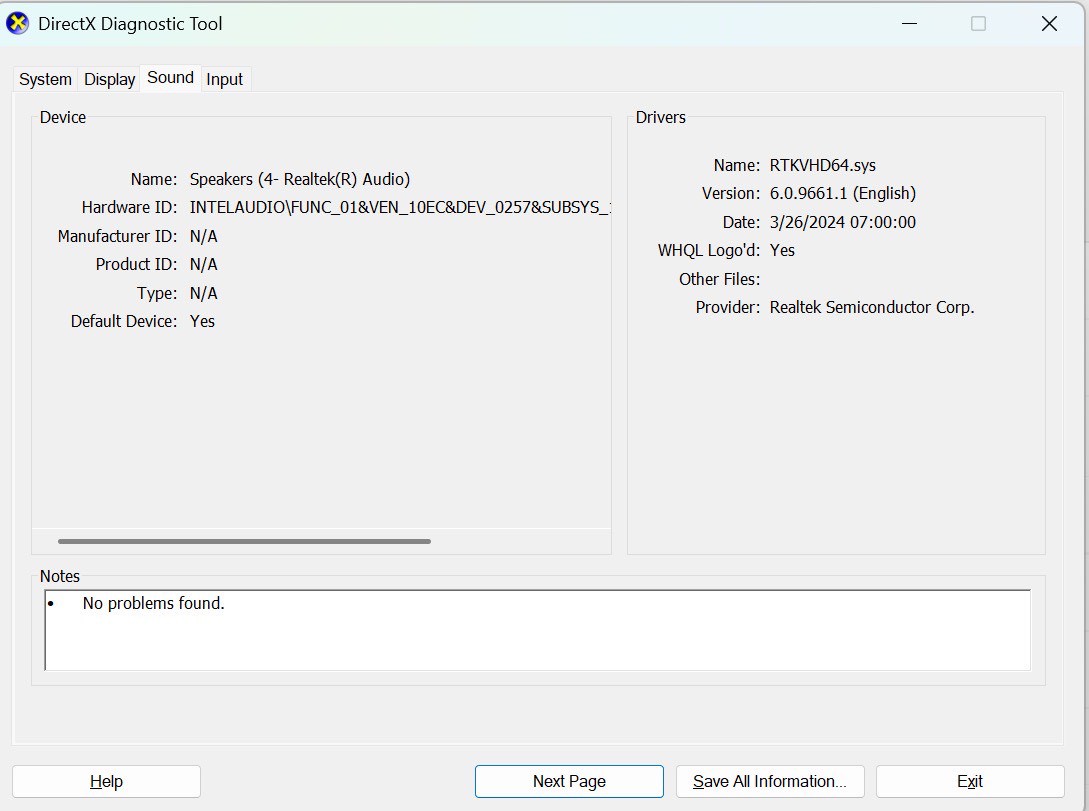The width and height of the screenshot is (1089, 811).
Task: Click the Next Page button
Action: [568, 781]
